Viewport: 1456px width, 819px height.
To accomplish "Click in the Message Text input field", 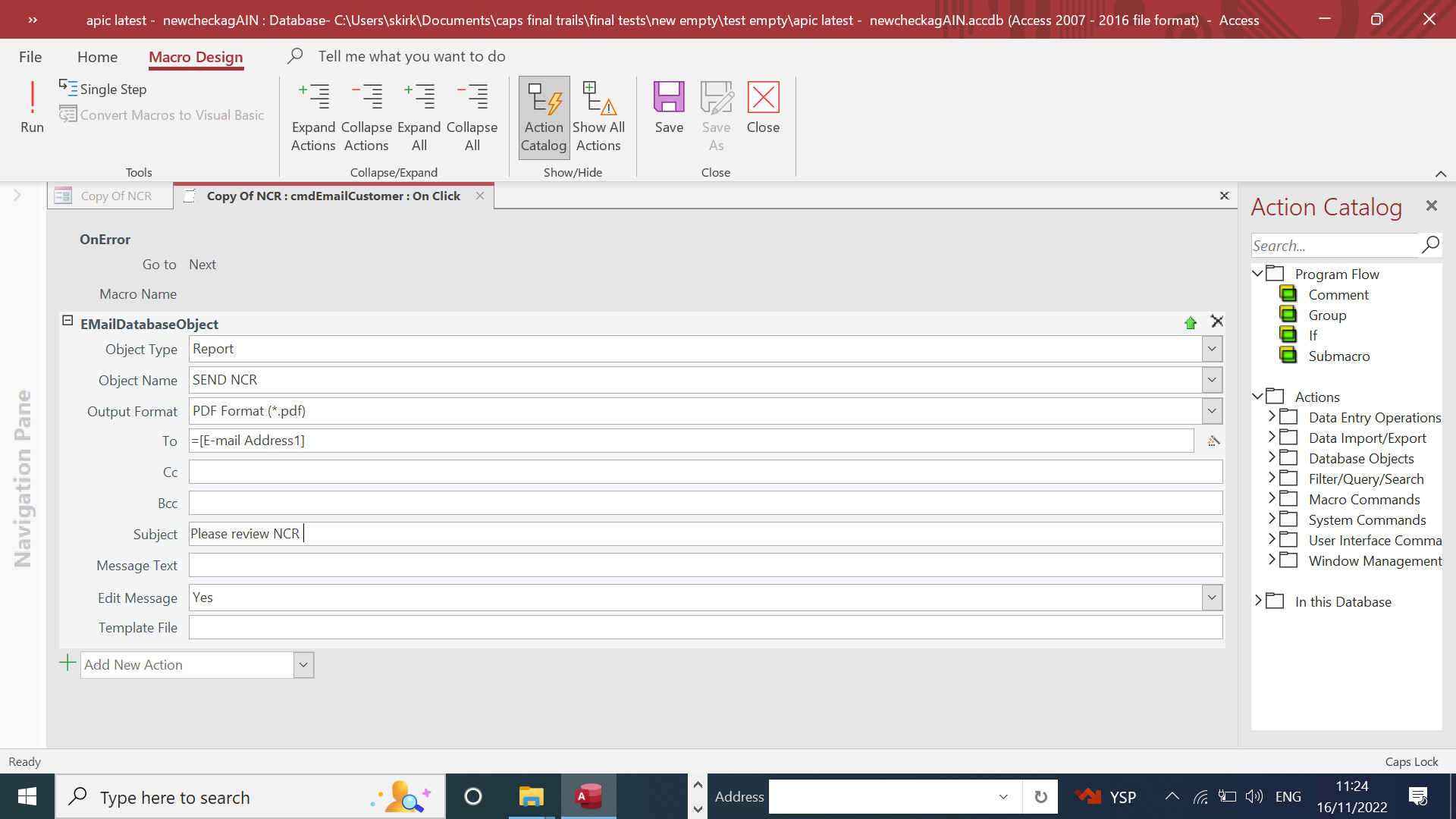I will 705,565.
